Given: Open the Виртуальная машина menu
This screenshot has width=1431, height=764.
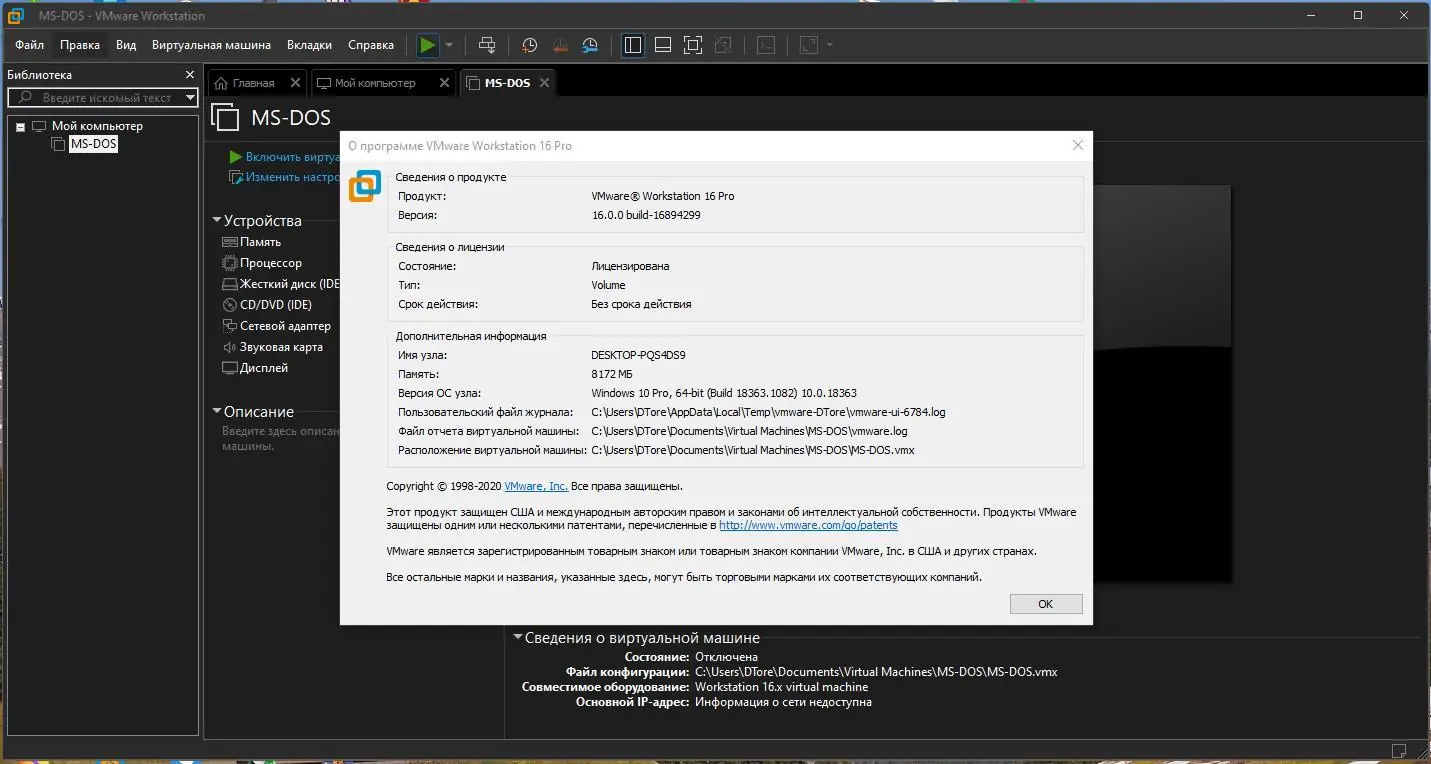Looking at the screenshot, I should (211, 45).
